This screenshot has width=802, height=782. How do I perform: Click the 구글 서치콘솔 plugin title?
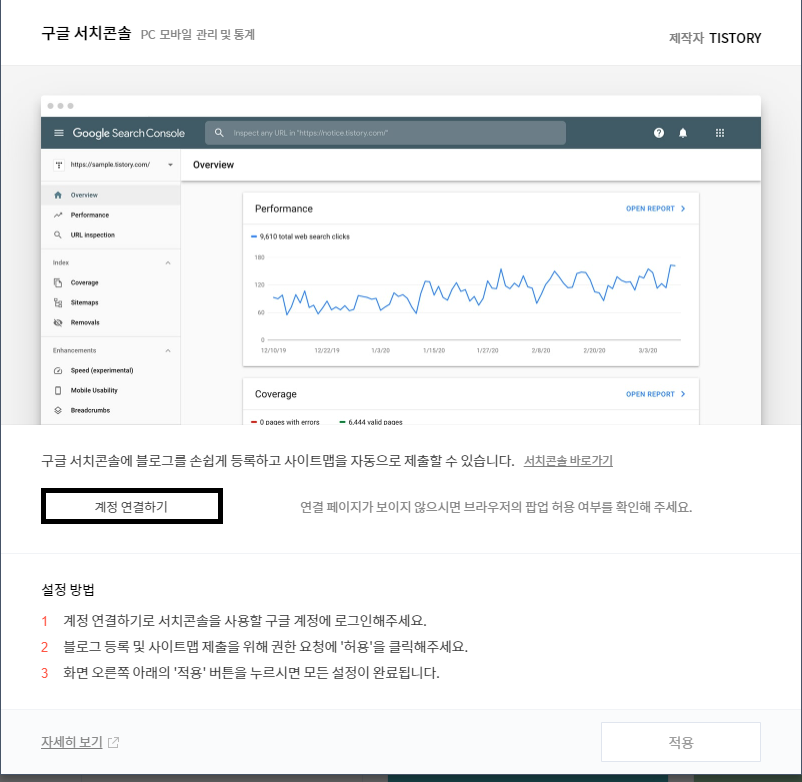86,33
